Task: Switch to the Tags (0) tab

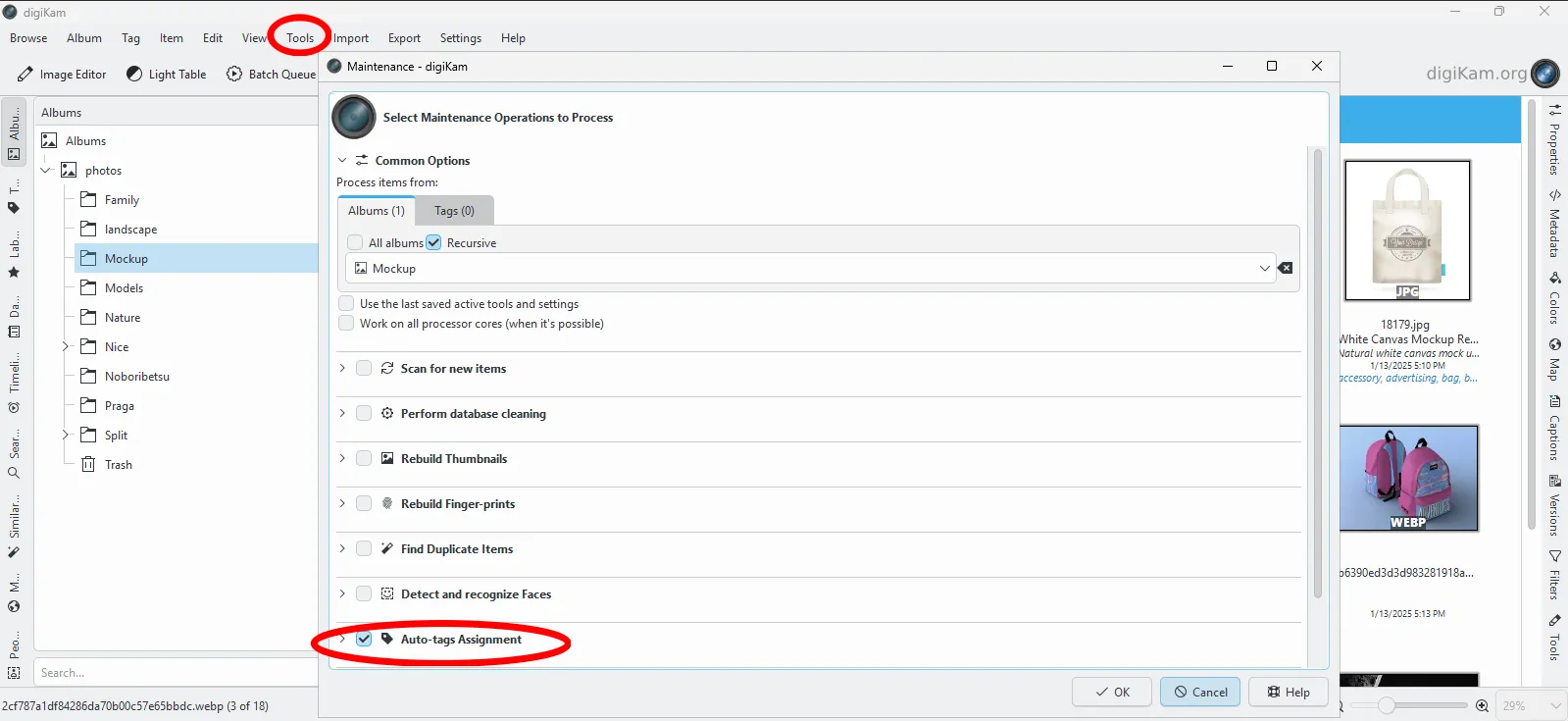Action: coord(454,211)
